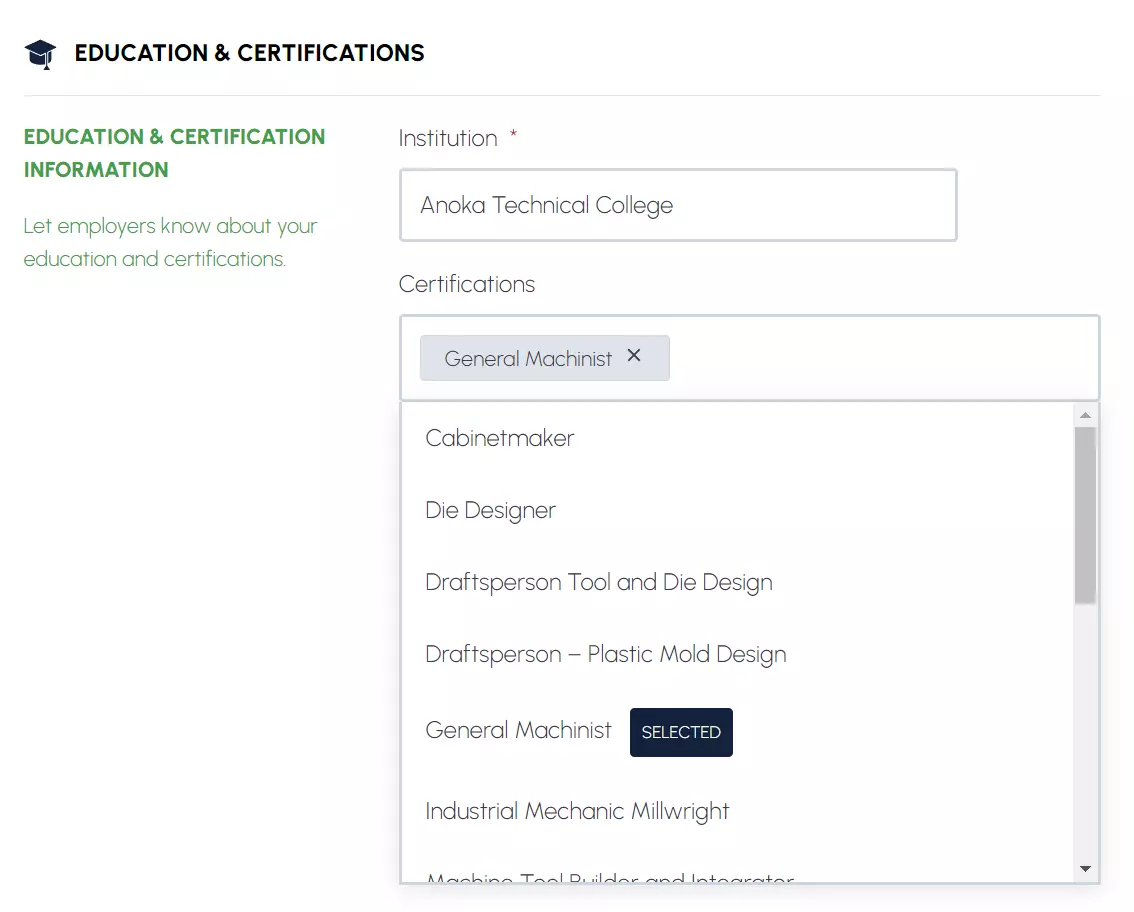Choose Draftsperson Tool and Die Design
Image resolution: width=1134 pixels, height=912 pixels.
point(737,582)
